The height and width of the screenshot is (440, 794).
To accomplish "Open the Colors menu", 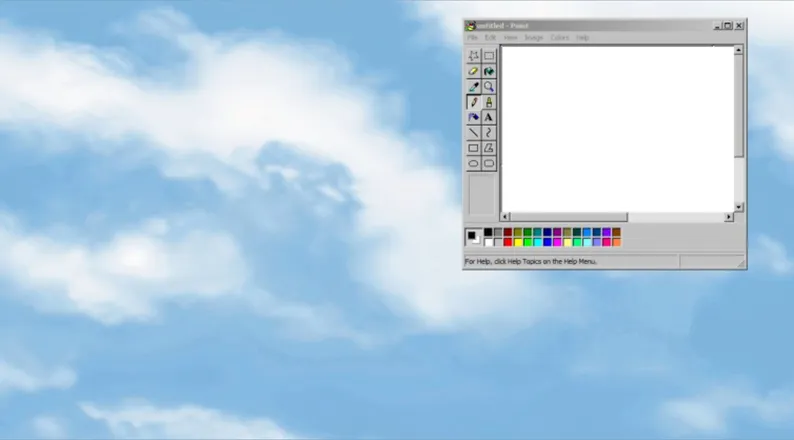I will 560,37.
